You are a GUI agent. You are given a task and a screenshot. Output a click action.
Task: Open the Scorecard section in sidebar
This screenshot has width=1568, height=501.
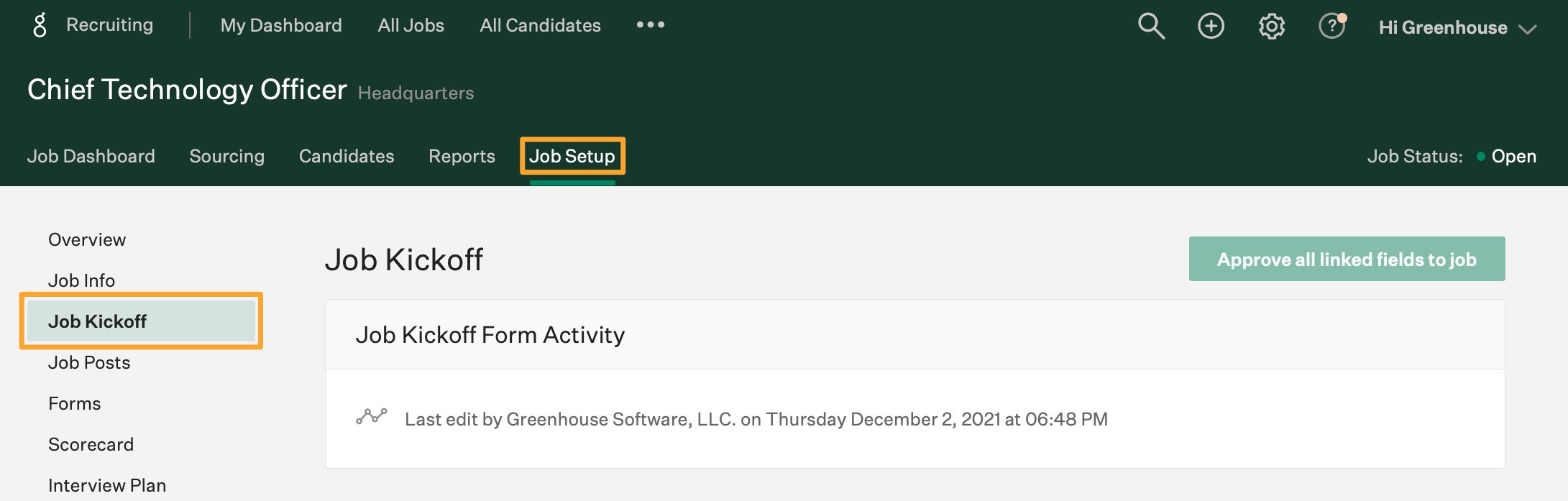[91, 444]
